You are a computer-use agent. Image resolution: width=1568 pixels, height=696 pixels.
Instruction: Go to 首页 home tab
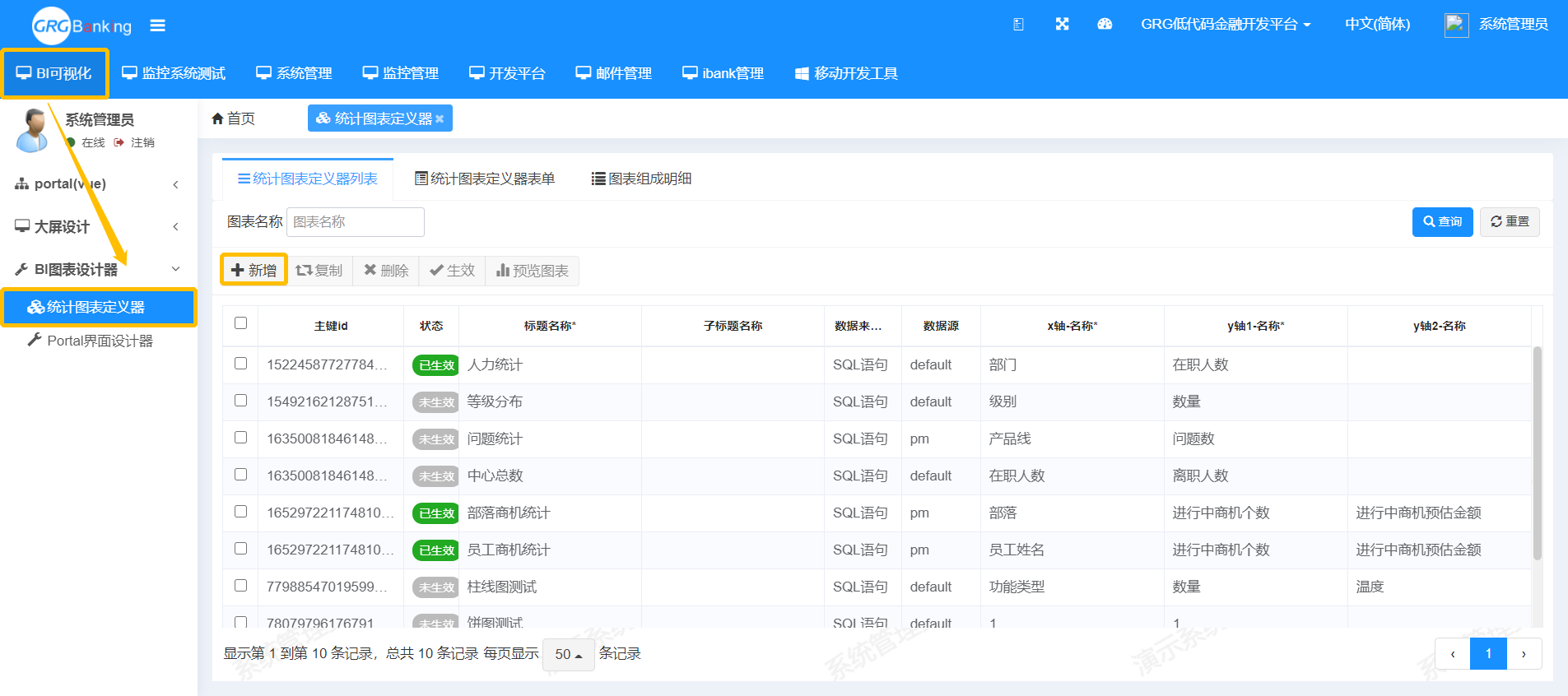click(233, 118)
